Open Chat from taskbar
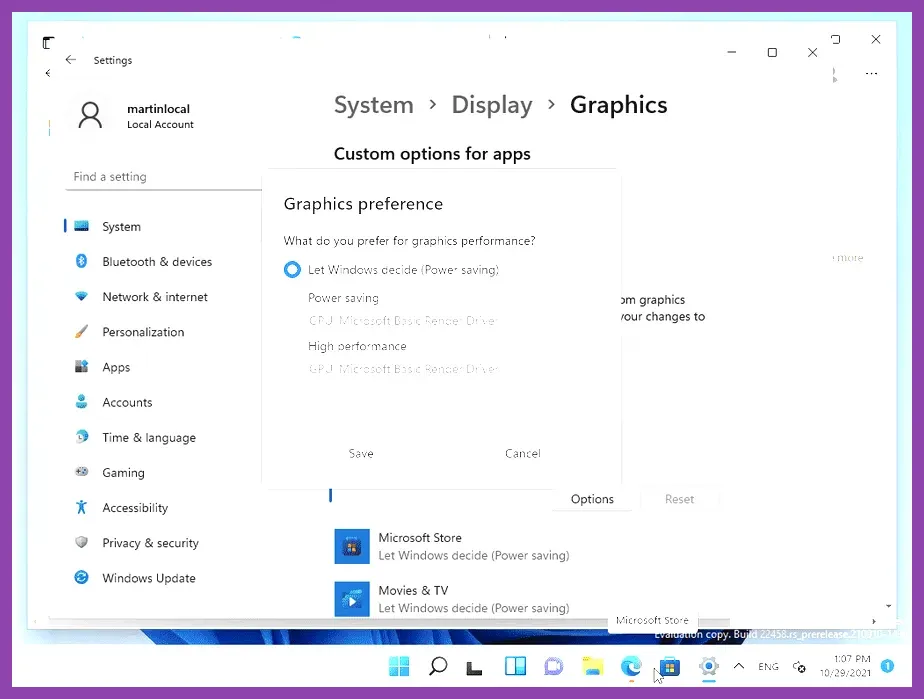The image size is (924, 699). point(553,667)
